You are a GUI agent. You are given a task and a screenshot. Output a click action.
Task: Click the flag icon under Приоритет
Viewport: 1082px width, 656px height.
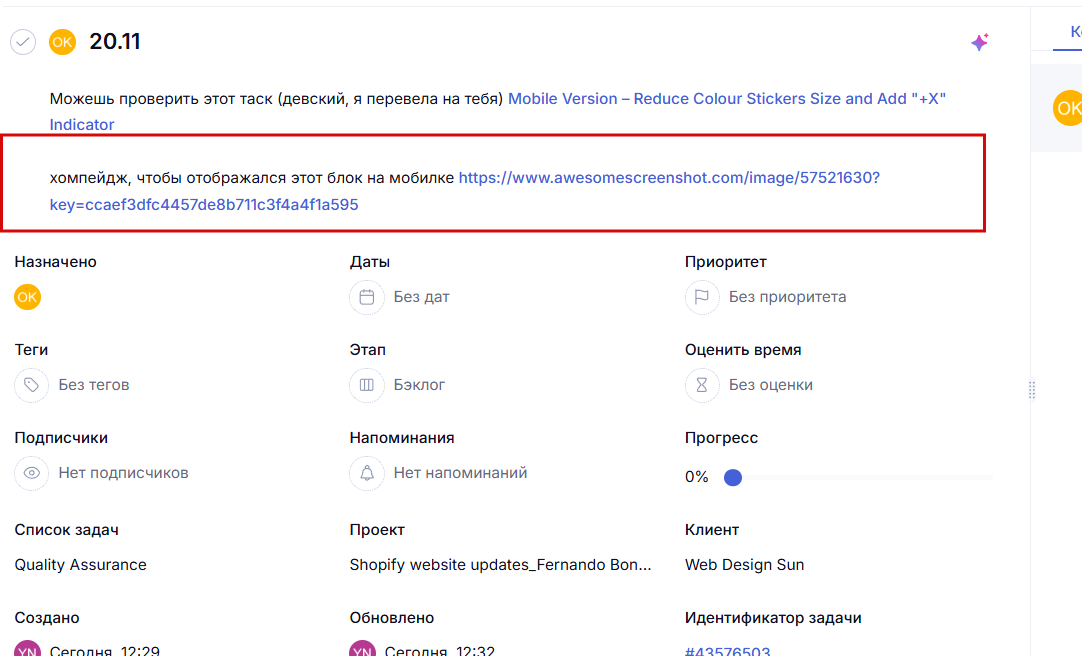click(x=702, y=297)
